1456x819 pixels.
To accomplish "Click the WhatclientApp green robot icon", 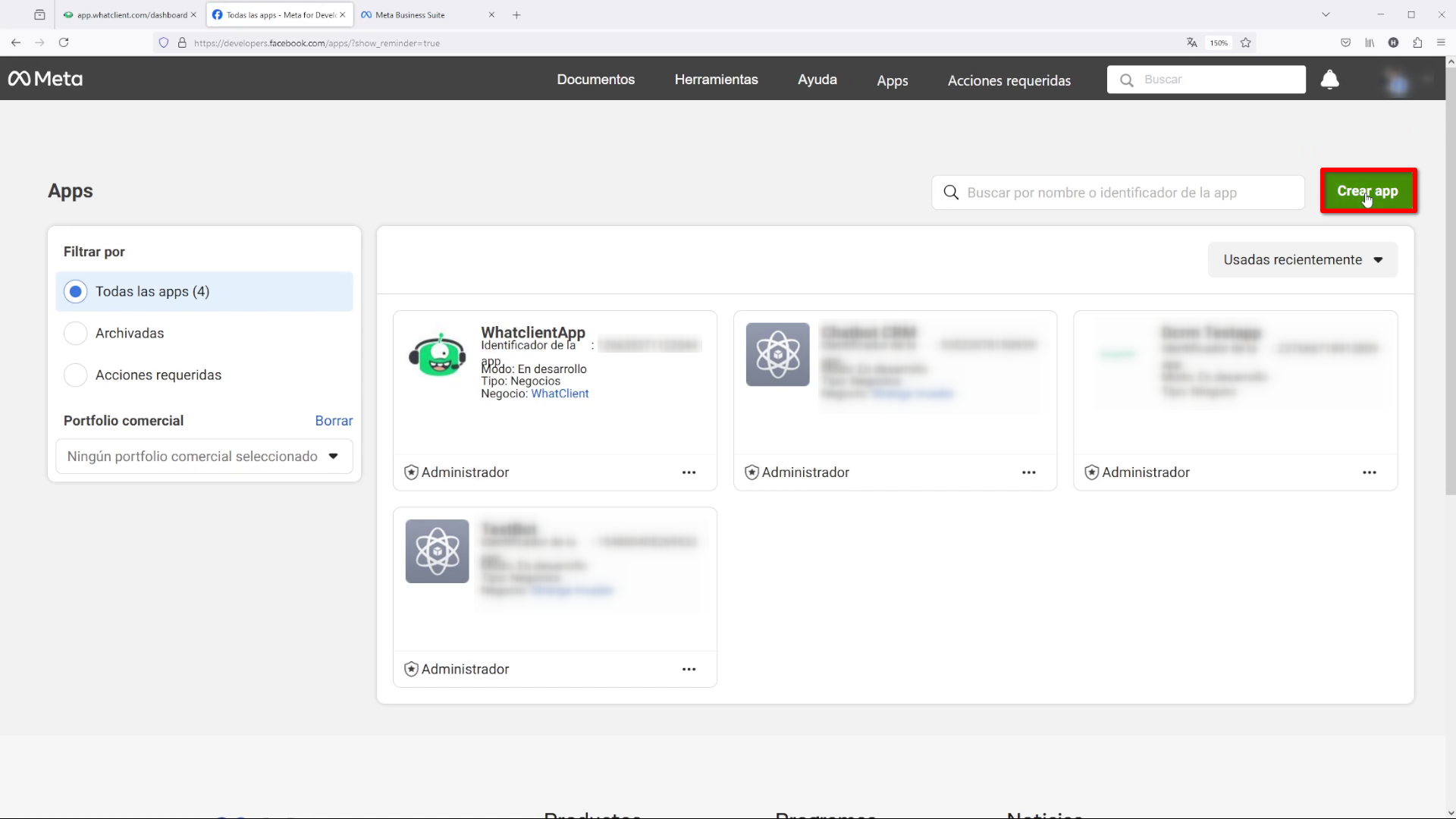I will point(437,354).
